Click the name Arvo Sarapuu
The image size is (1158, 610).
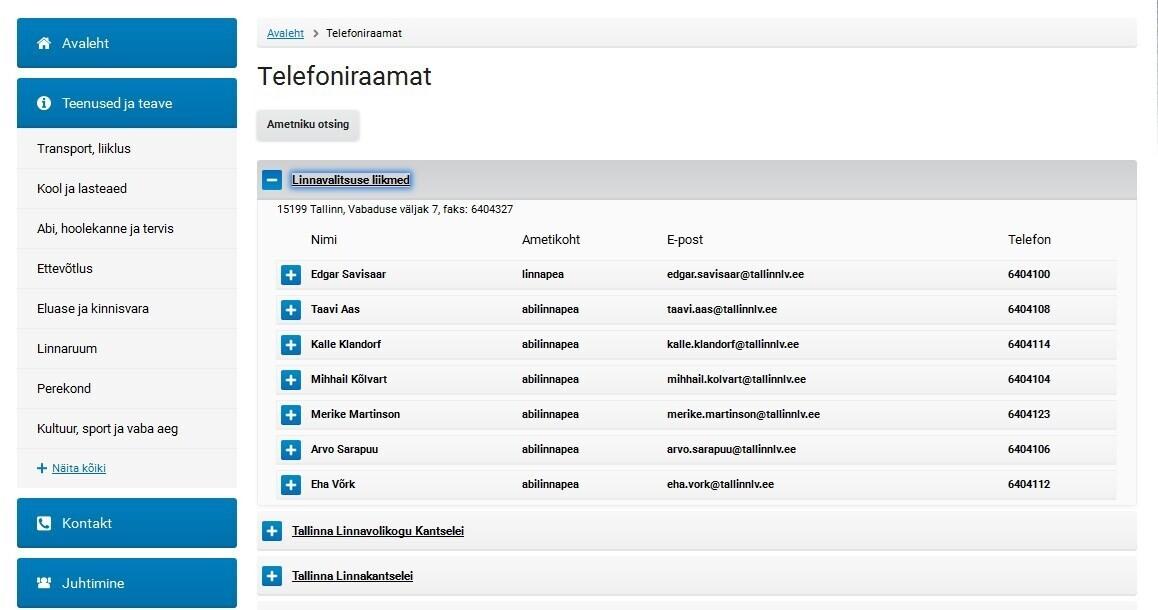[x=344, y=449]
